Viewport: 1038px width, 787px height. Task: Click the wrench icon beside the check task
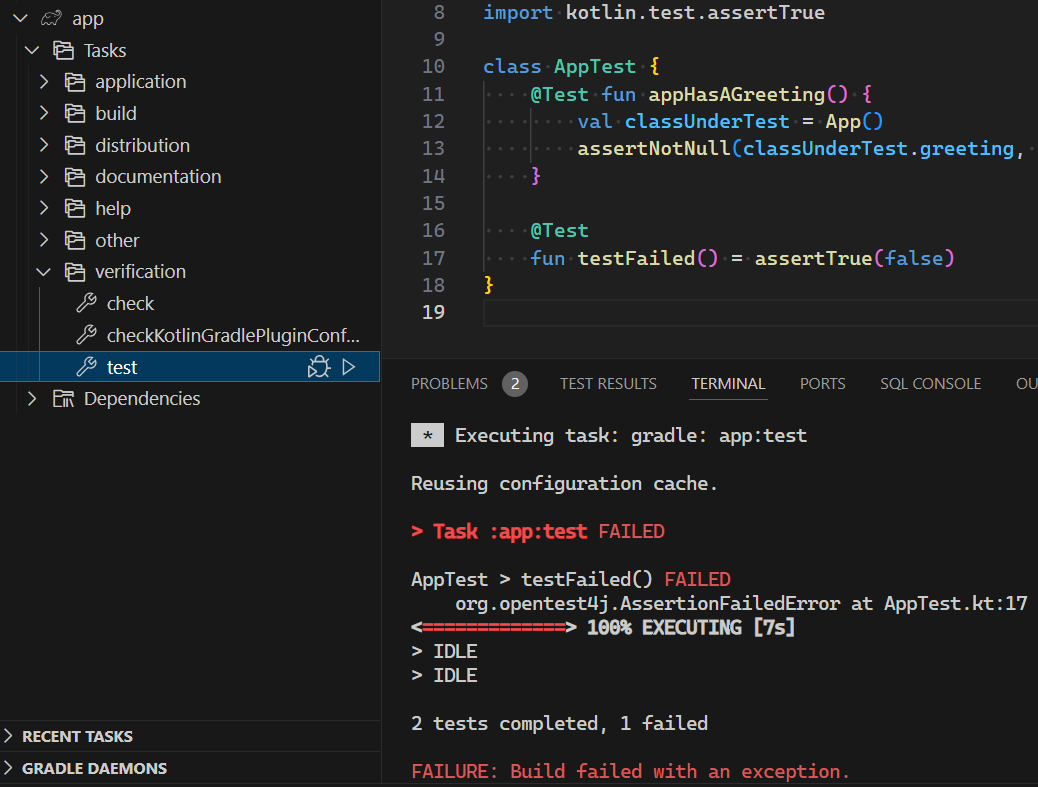(x=85, y=303)
